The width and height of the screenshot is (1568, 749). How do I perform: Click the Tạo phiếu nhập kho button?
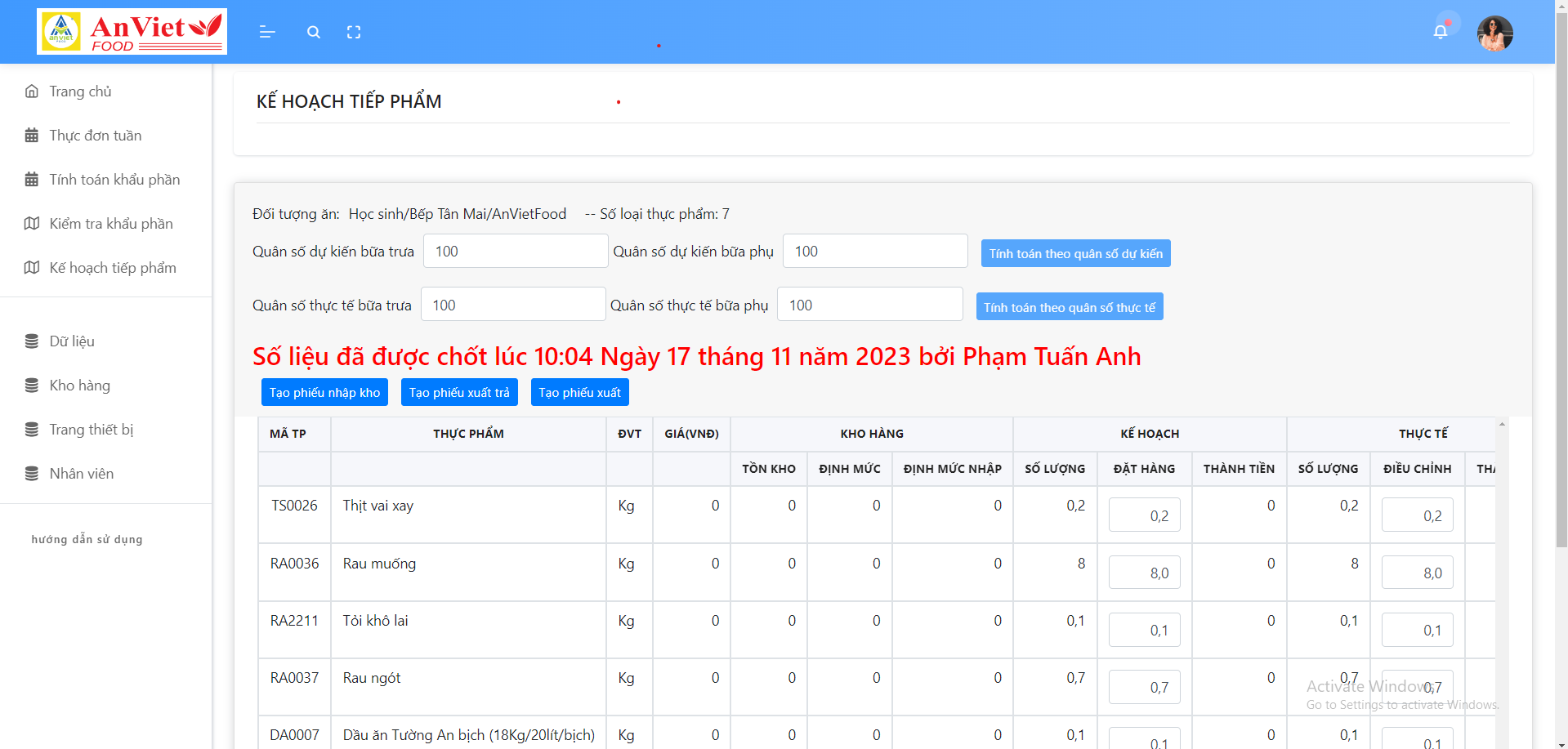tap(324, 392)
